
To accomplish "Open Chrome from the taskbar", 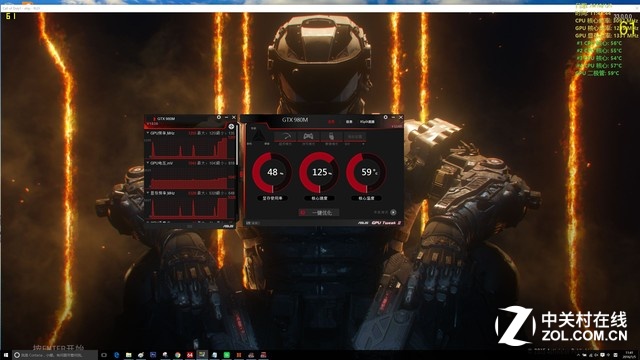I will click(178, 355).
